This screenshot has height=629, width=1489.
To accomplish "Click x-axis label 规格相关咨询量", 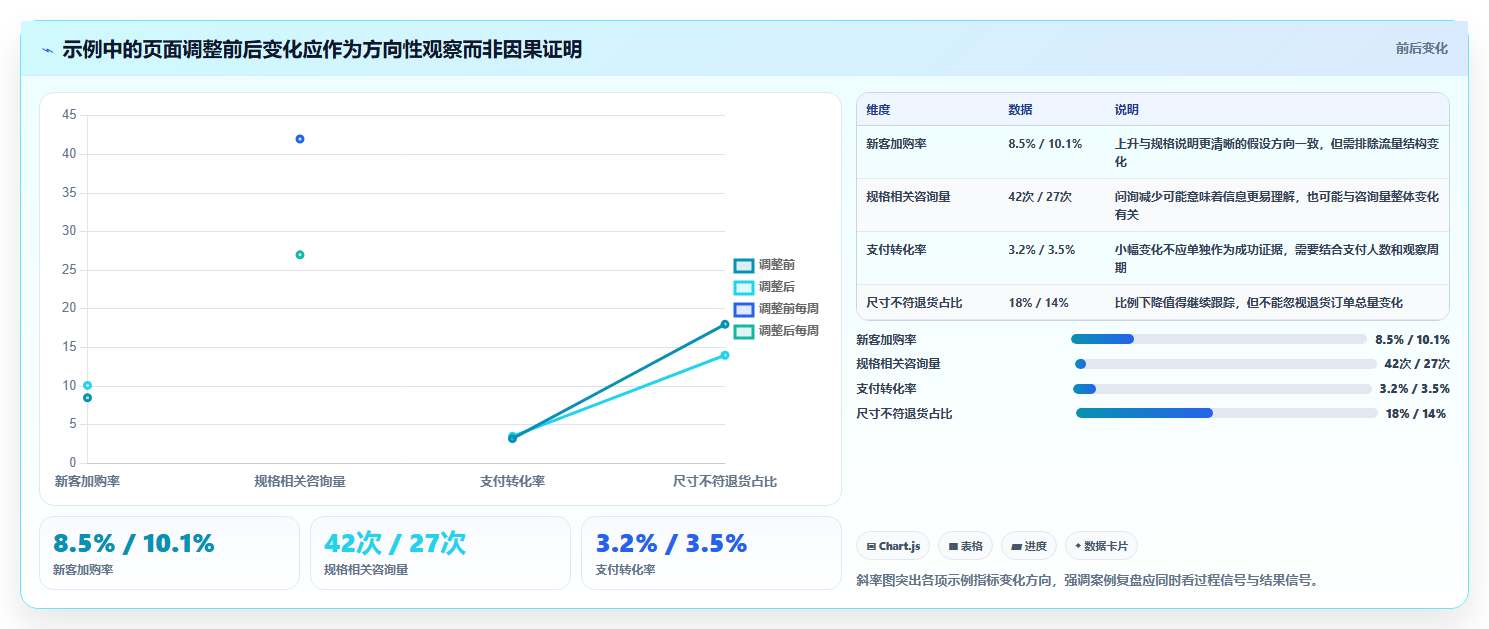I will (300, 482).
